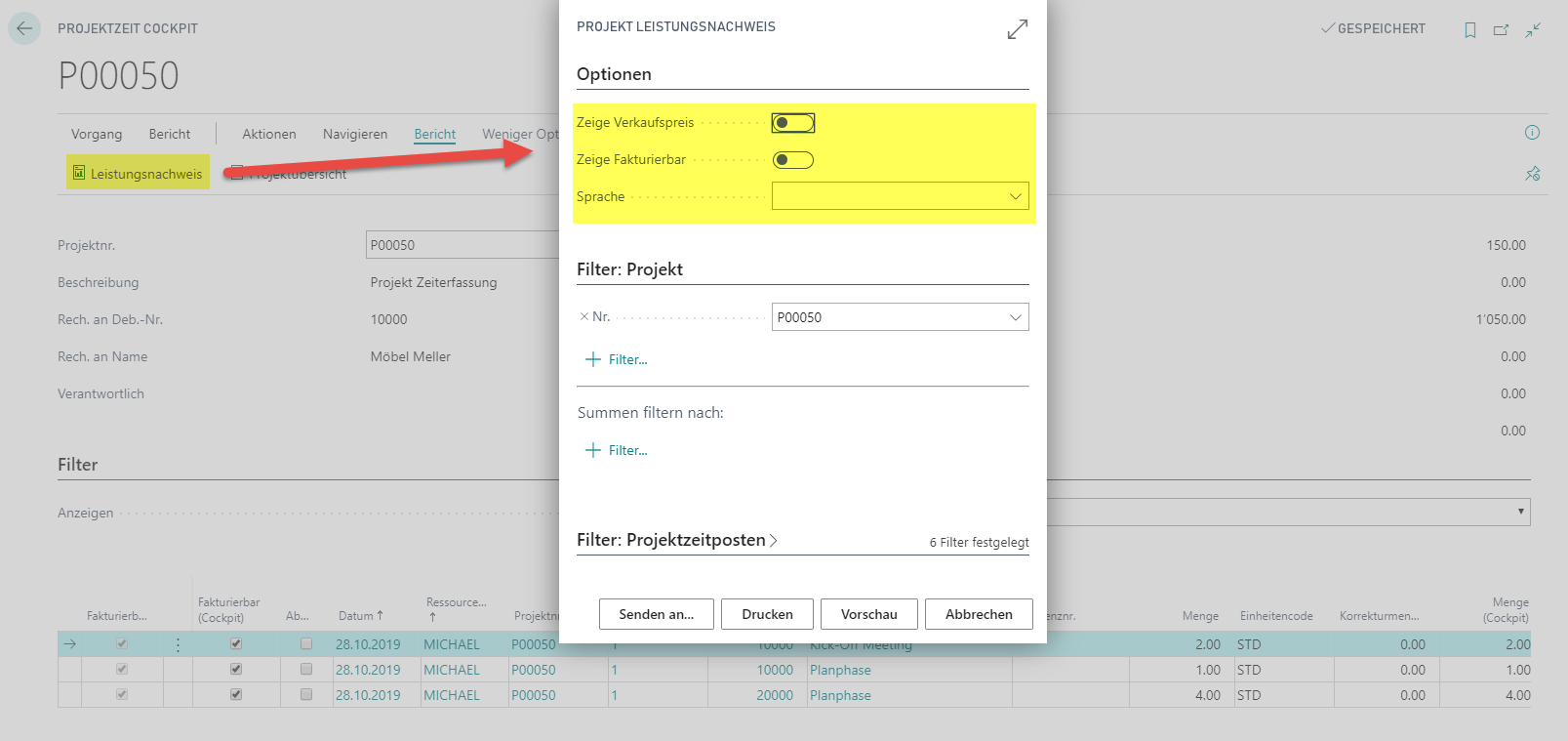Click MICHAEL in the 1.00 Menge row

(452, 670)
